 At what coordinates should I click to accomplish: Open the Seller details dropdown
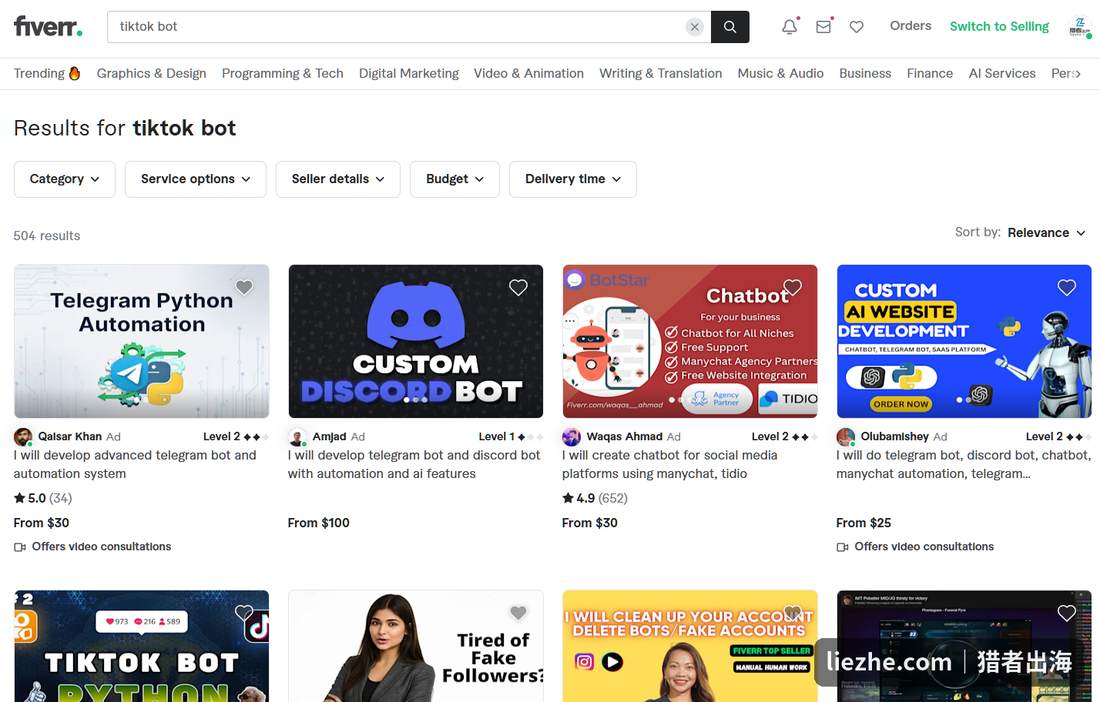click(x=338, y=179)
